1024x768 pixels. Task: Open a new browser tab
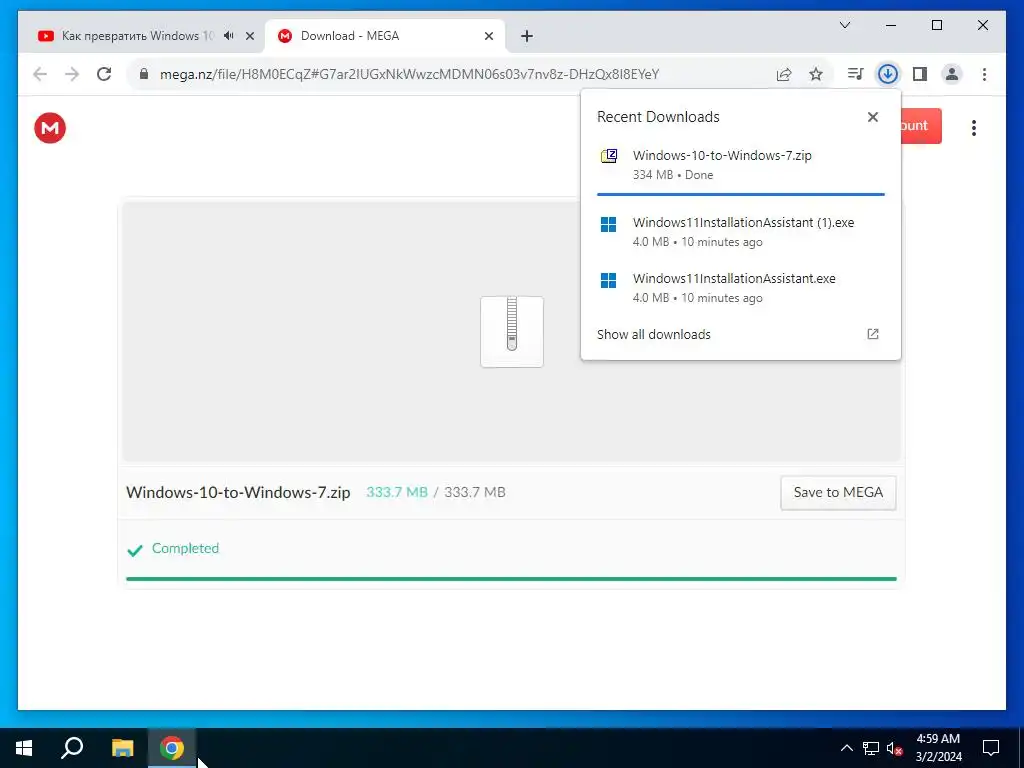point(527,36)
